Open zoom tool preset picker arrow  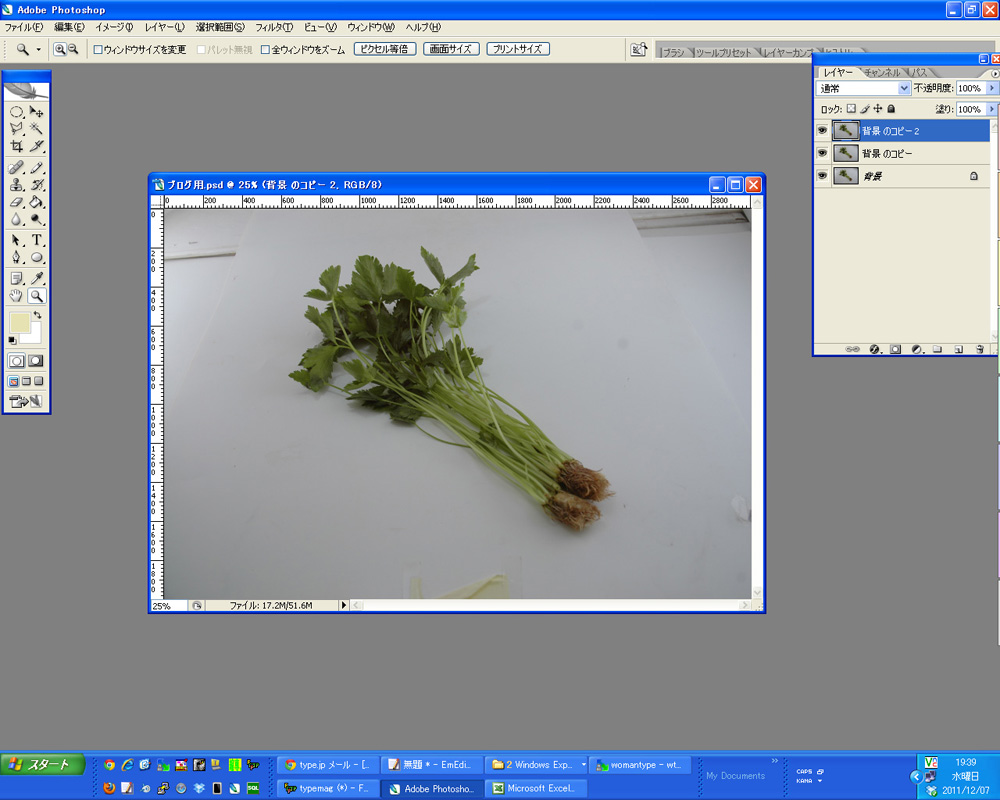coord(38,49)
